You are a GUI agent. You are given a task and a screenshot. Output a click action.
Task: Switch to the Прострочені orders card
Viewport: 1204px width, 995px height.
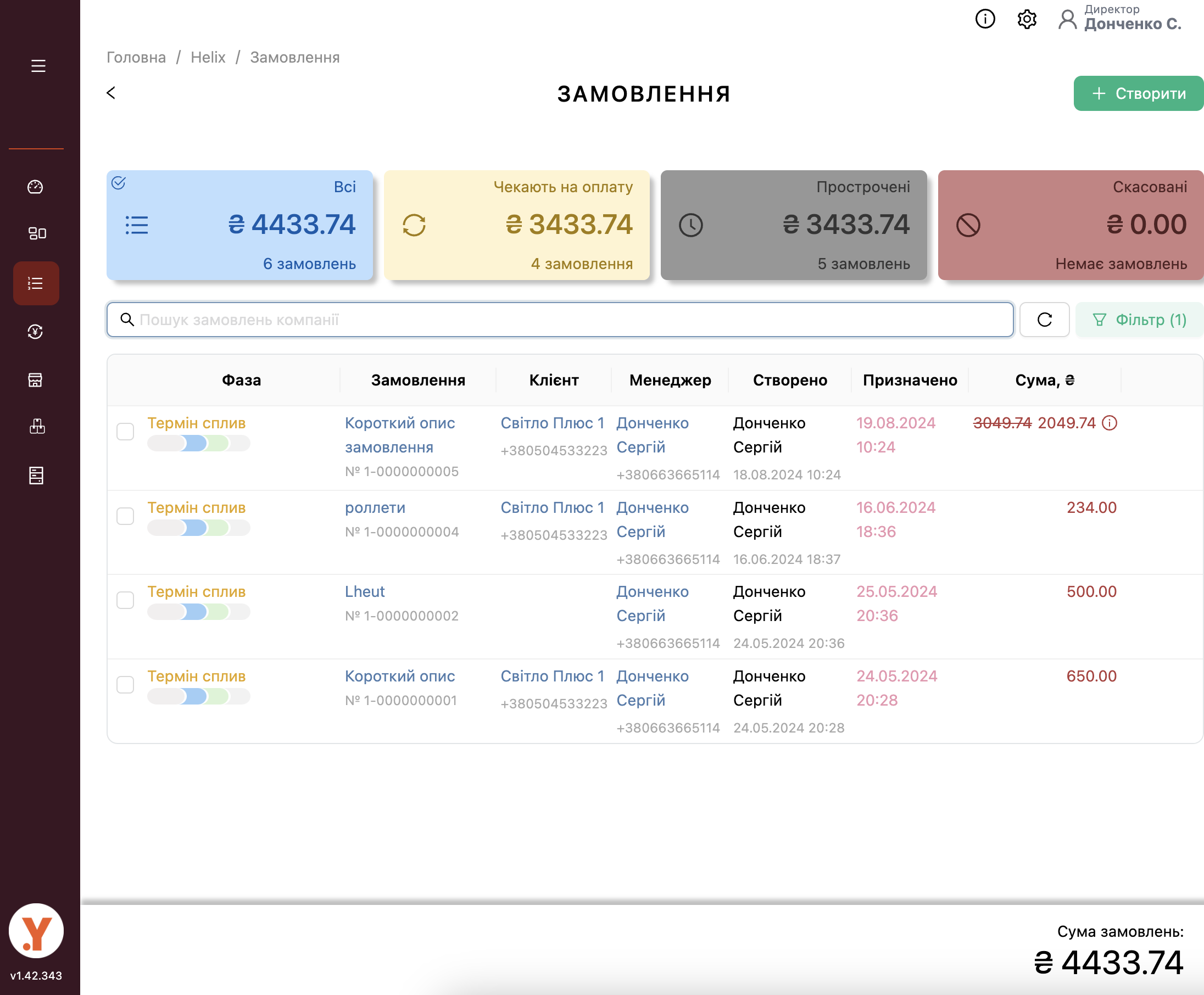pyautogui.click(x=794, y=225)
